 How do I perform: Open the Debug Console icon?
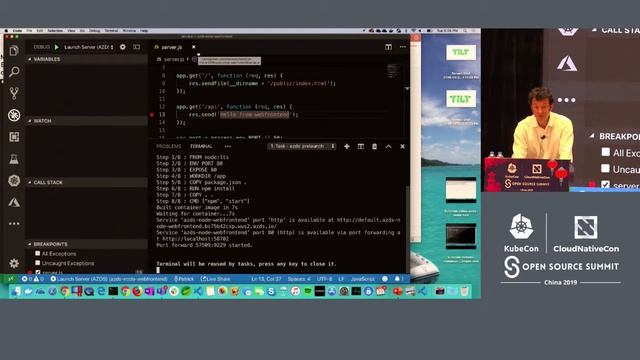pos(137,47)
